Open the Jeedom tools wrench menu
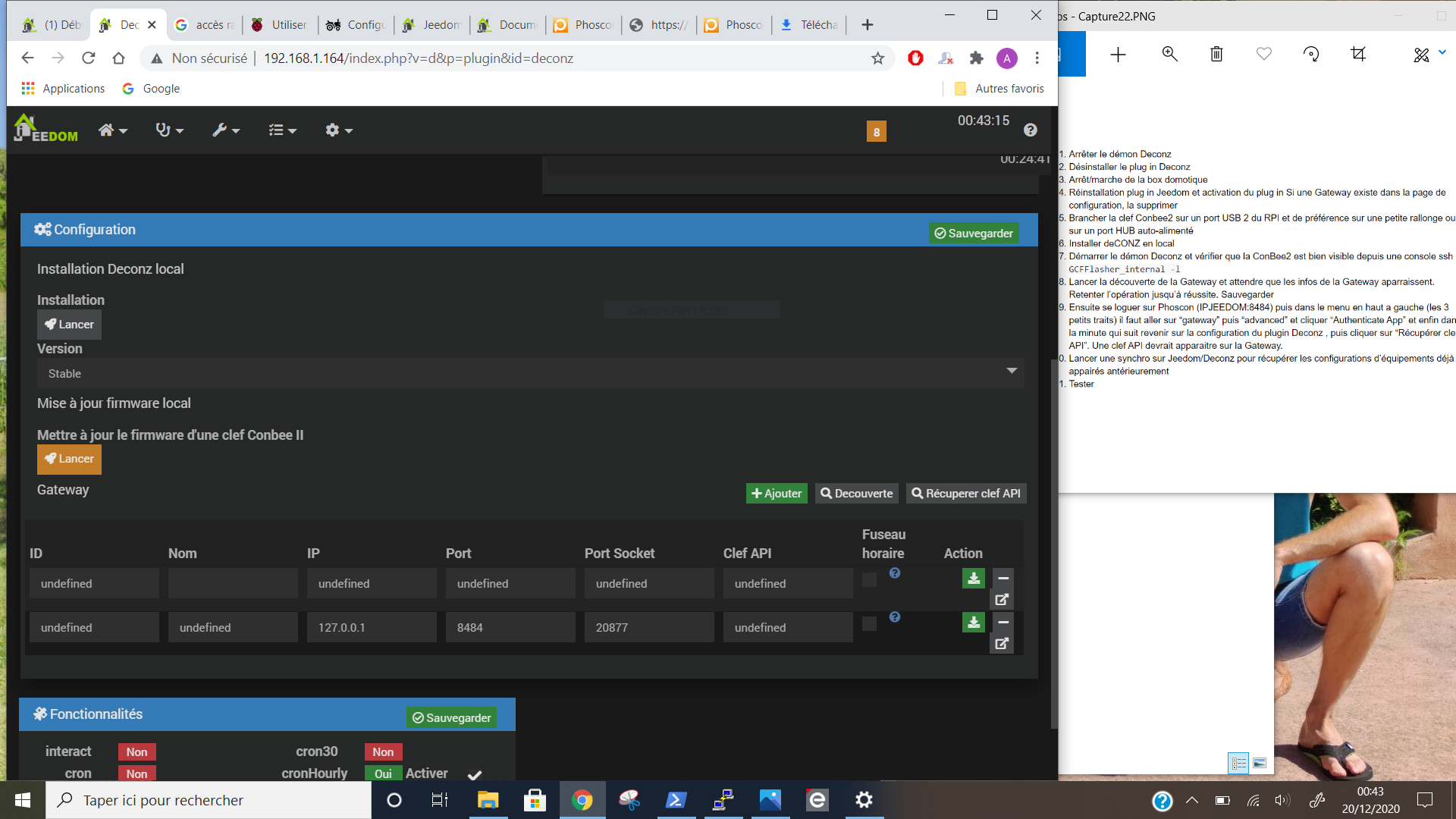The width and height of the screenshot is (1456, 819). click(x=226, y=130)
